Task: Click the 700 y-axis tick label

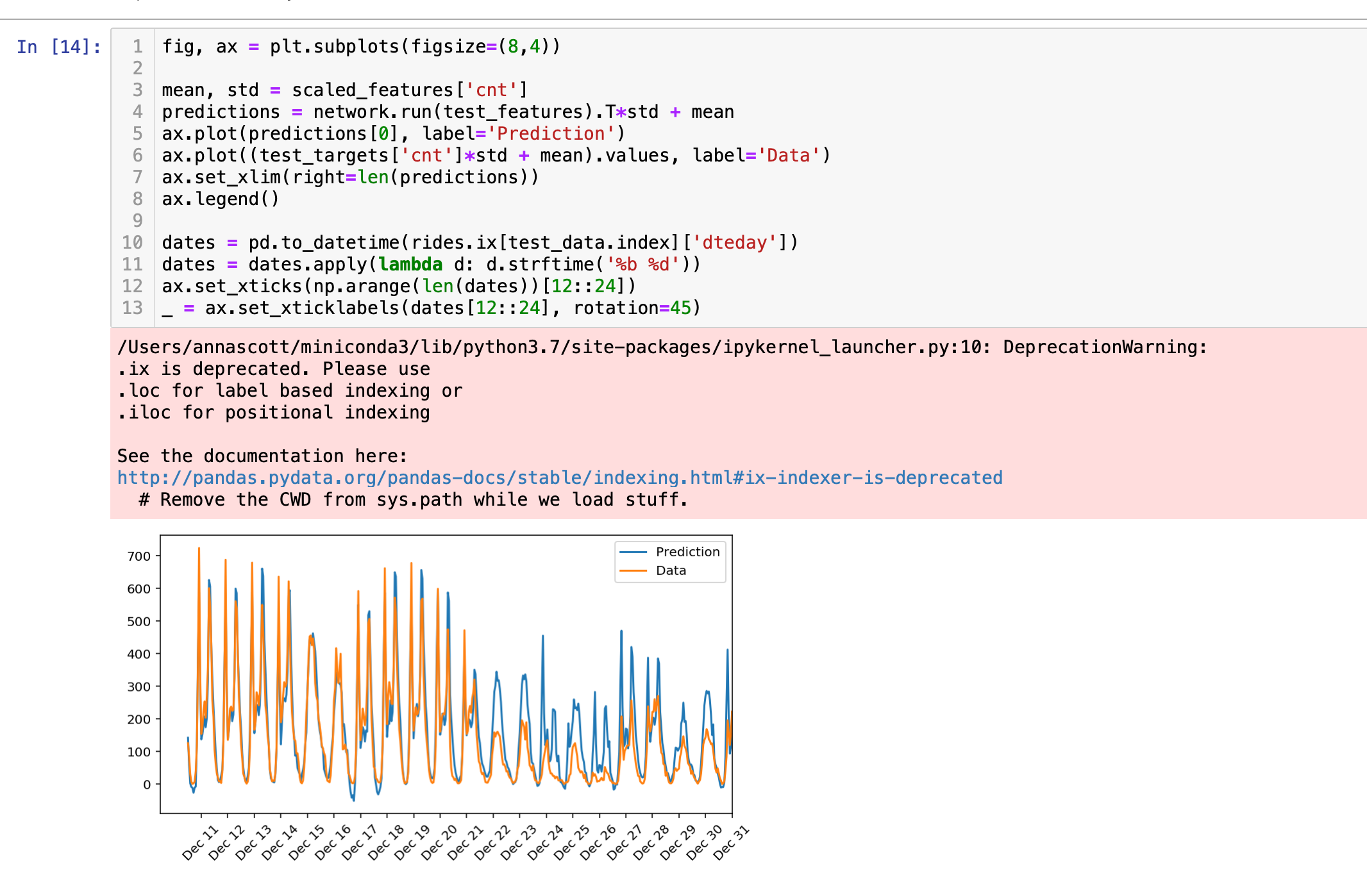Action: (138, 556)
